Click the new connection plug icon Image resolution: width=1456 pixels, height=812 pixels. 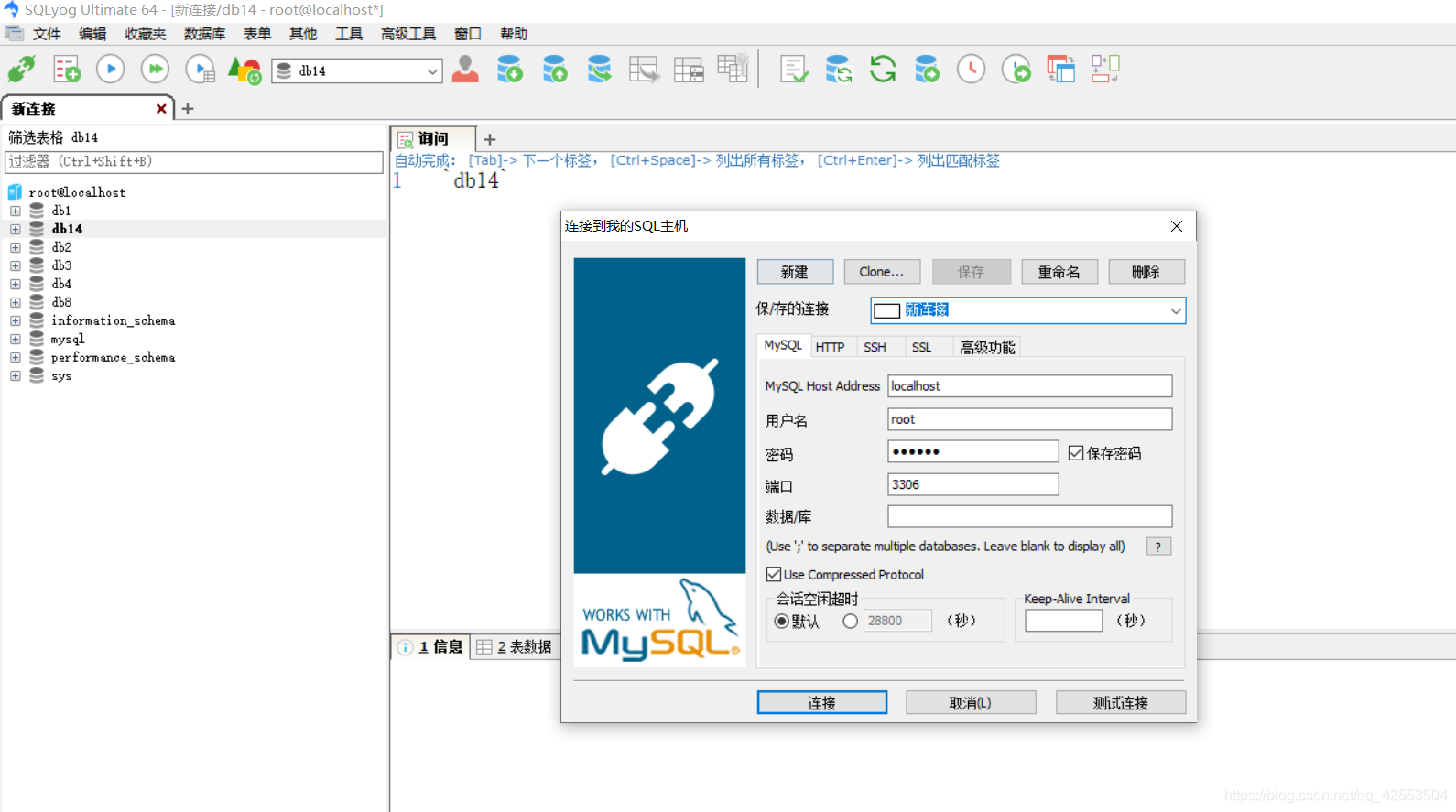point(22,70)
